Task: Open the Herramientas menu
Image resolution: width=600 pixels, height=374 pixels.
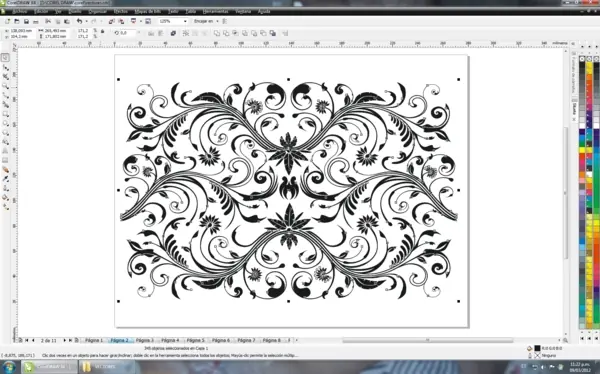Action: point(215,11)
